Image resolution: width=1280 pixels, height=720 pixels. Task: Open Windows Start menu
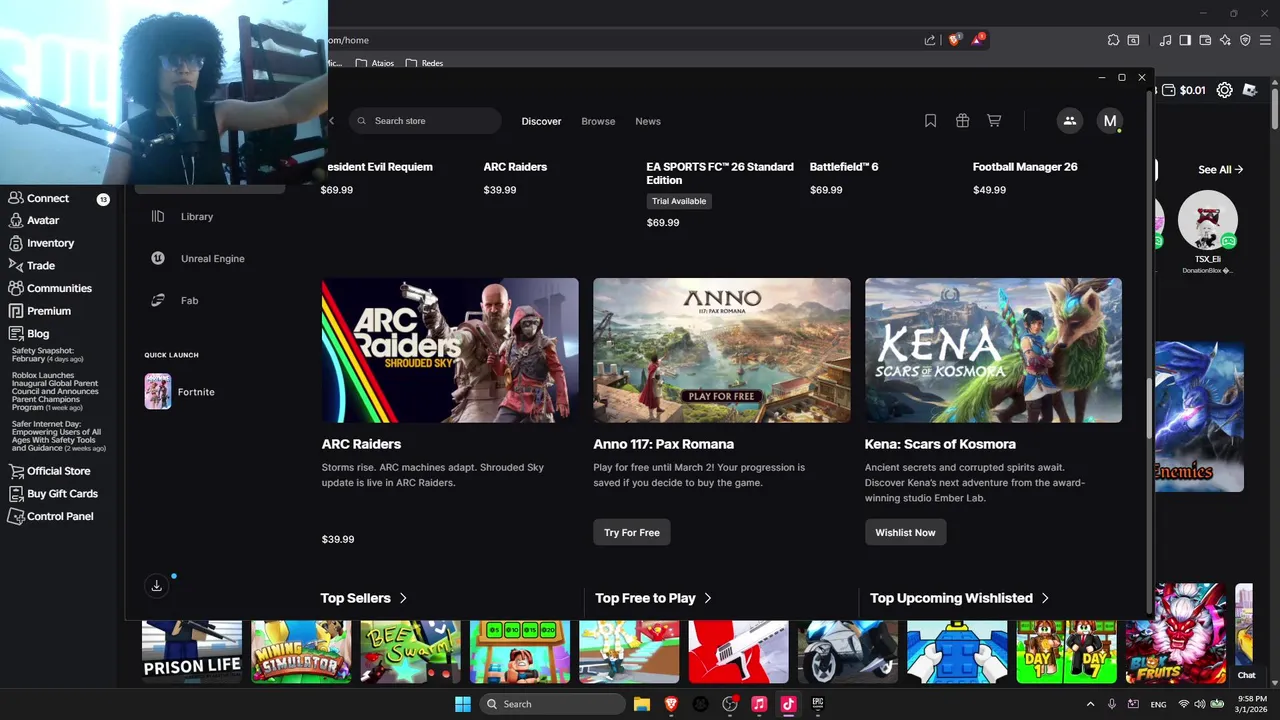[463, 704]
